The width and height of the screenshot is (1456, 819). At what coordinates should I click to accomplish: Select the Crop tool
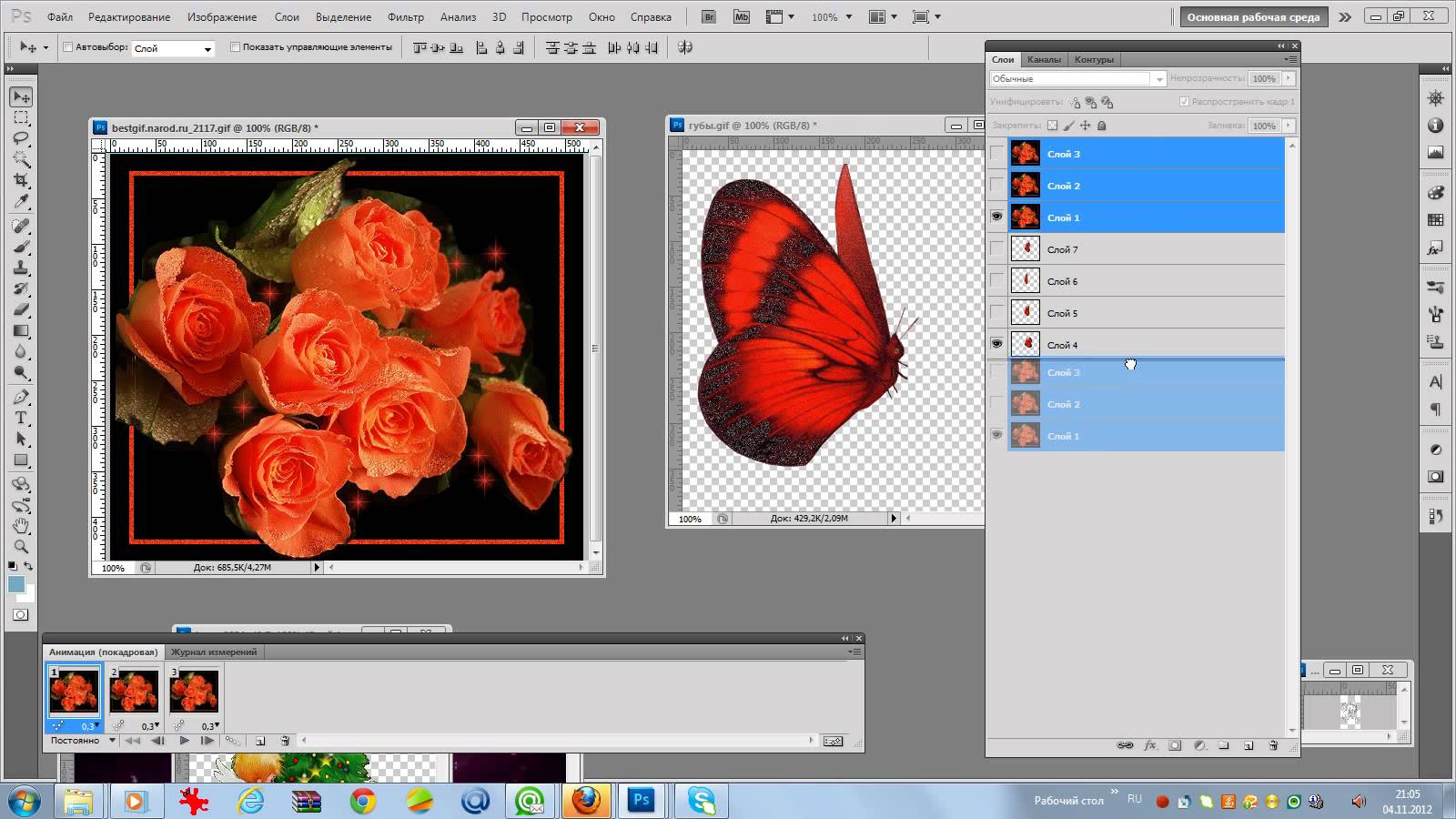pyautogui.click(x=21, y=181)
